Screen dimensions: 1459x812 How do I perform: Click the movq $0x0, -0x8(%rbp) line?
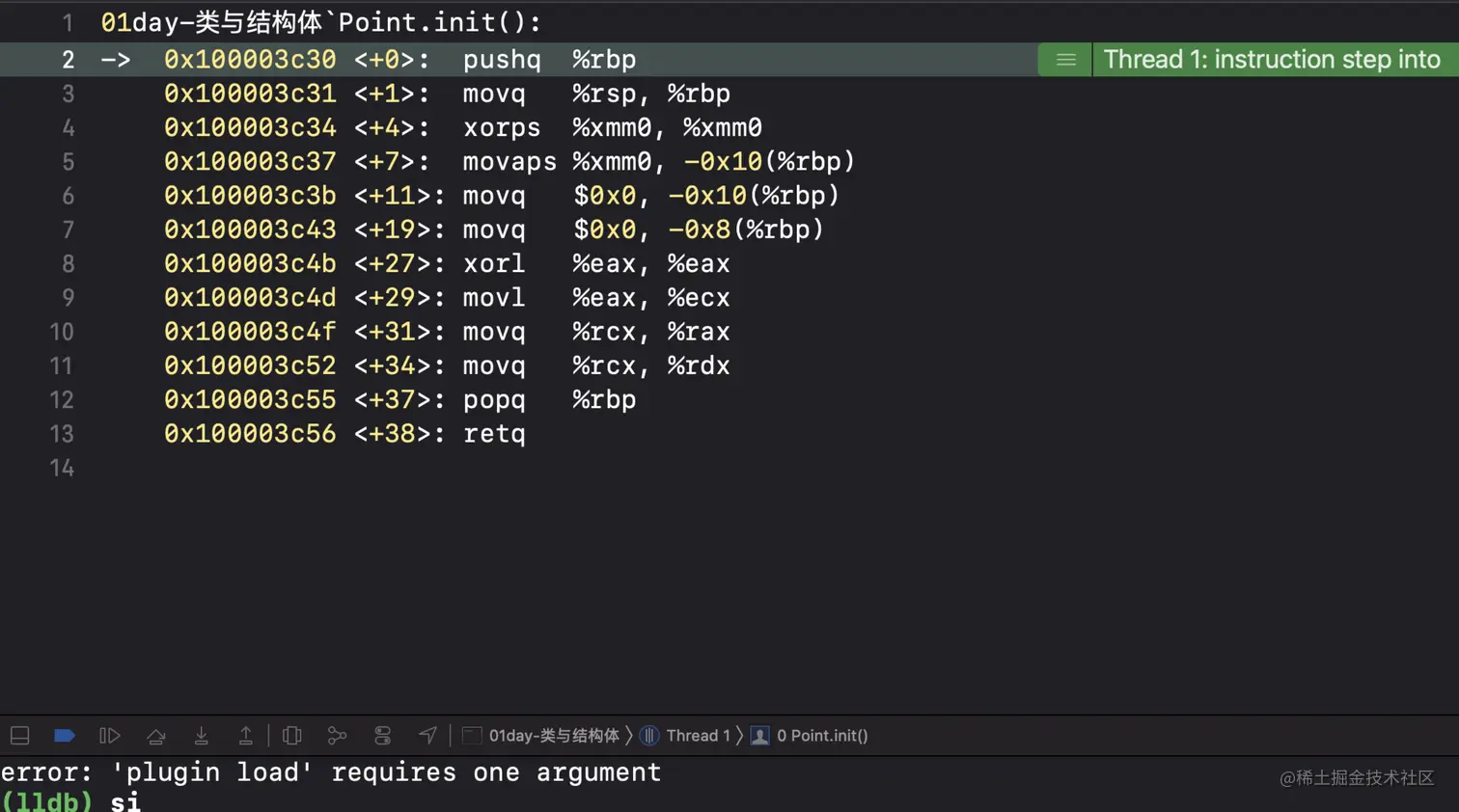[643, 230]
